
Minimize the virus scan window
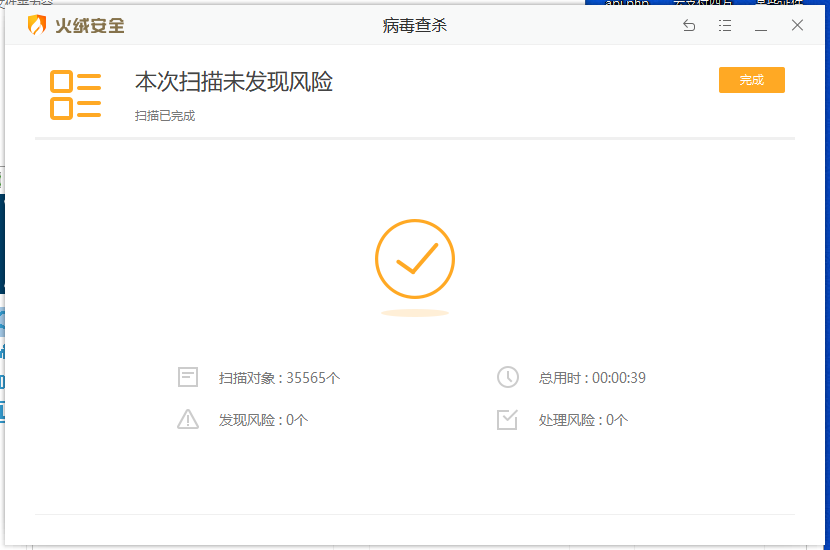[761, 26]
